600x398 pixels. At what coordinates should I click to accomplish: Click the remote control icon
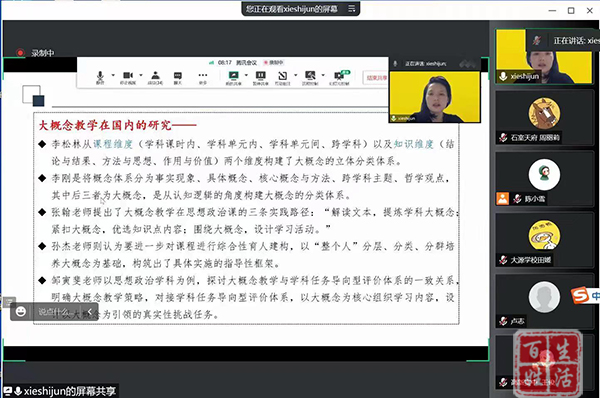310,77
